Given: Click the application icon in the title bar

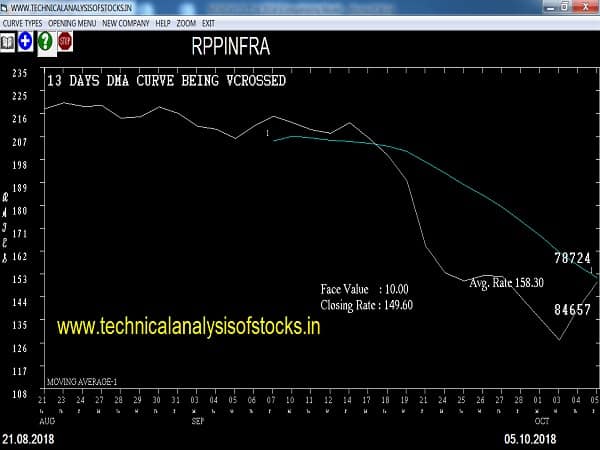Looking at the screenshot, I should pos(7,7).
